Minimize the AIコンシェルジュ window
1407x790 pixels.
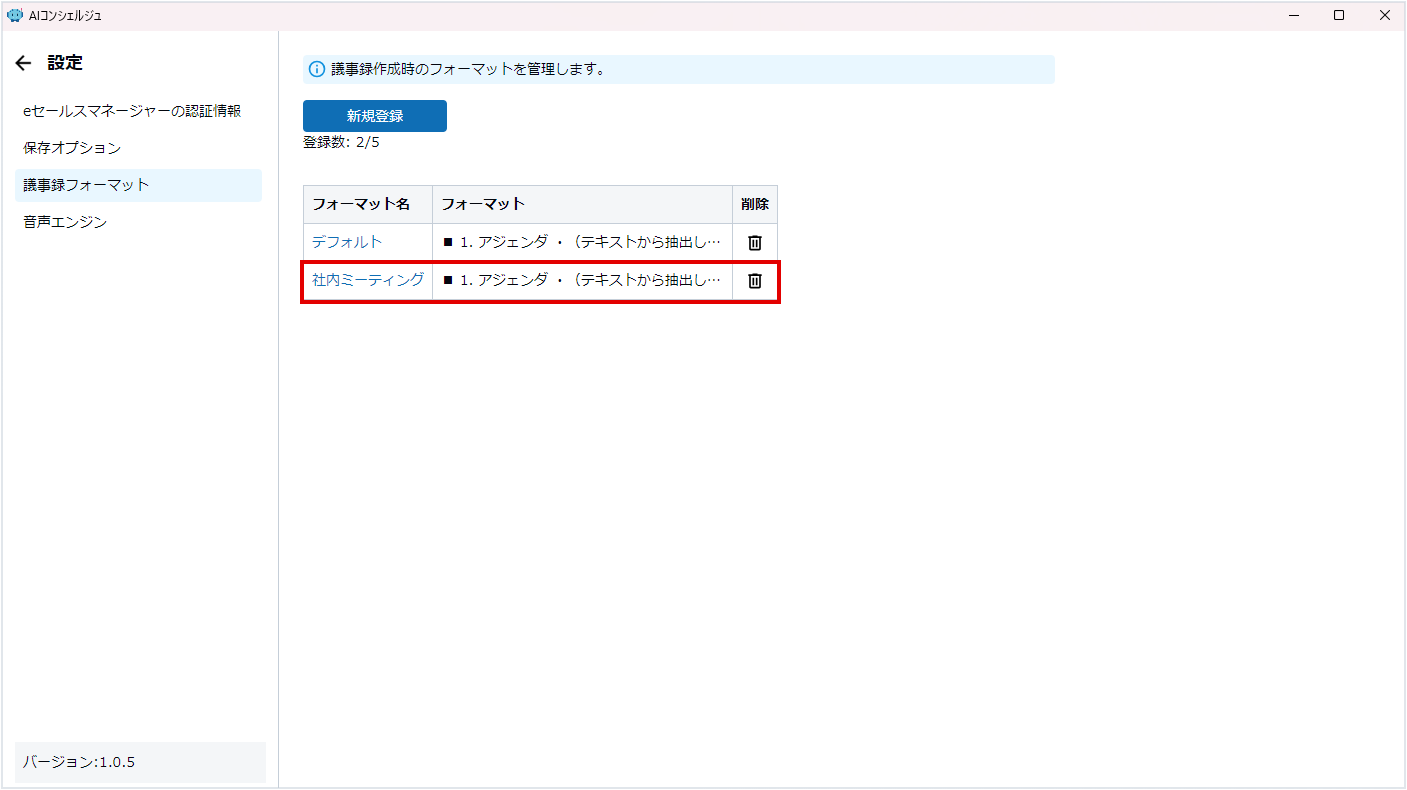pos(1293,15)
